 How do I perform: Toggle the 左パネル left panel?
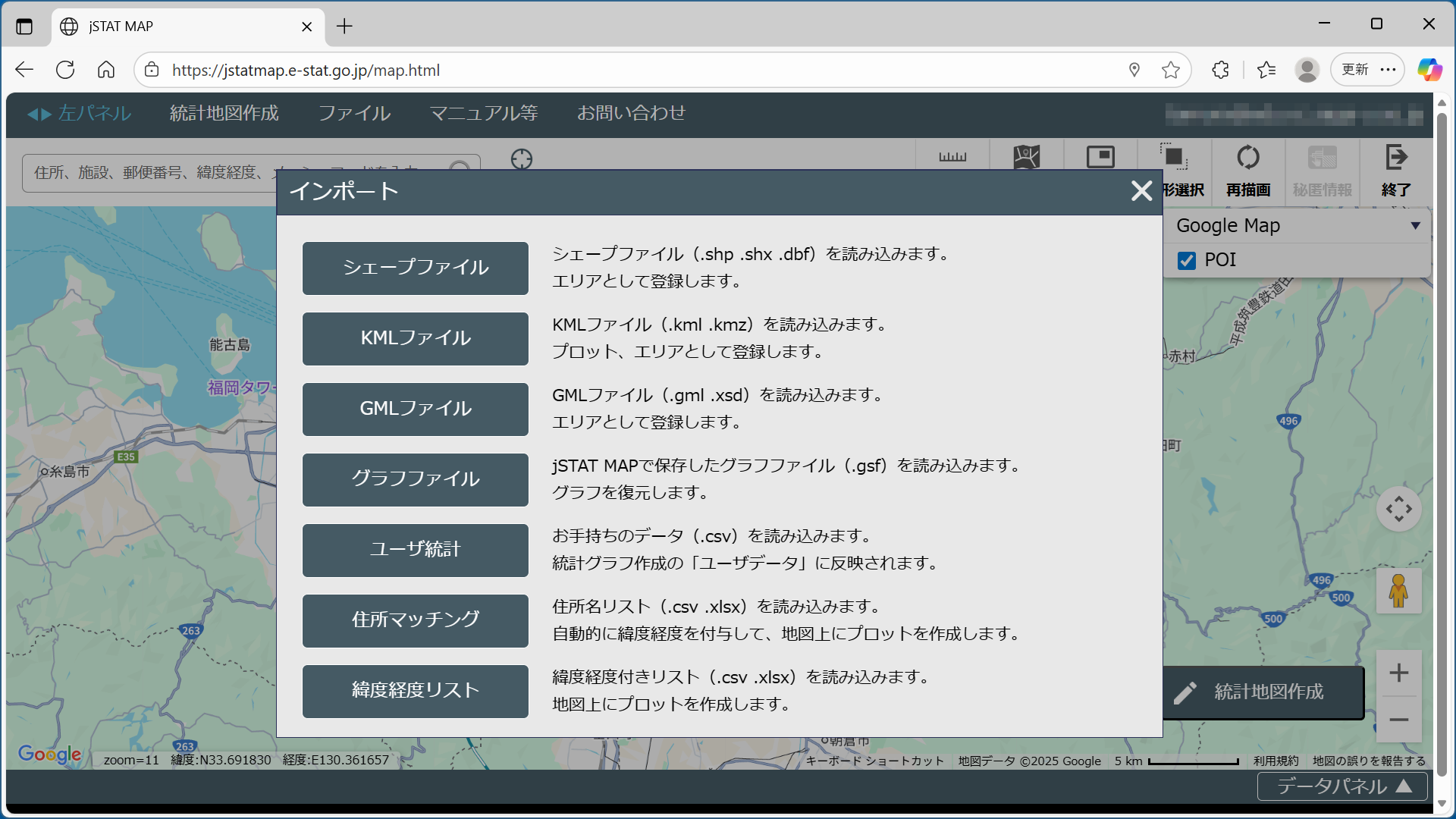pos(80,113)
